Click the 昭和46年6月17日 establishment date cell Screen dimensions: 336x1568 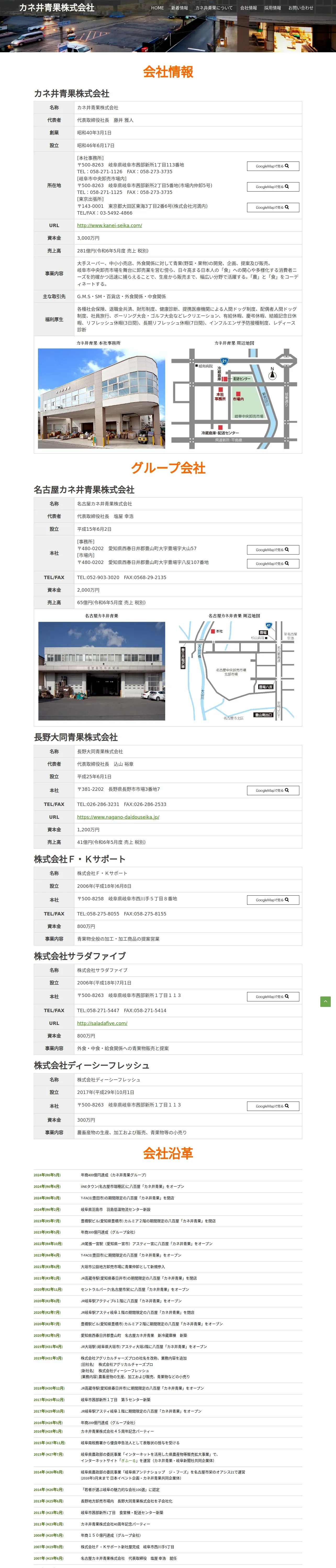[188, 146]
